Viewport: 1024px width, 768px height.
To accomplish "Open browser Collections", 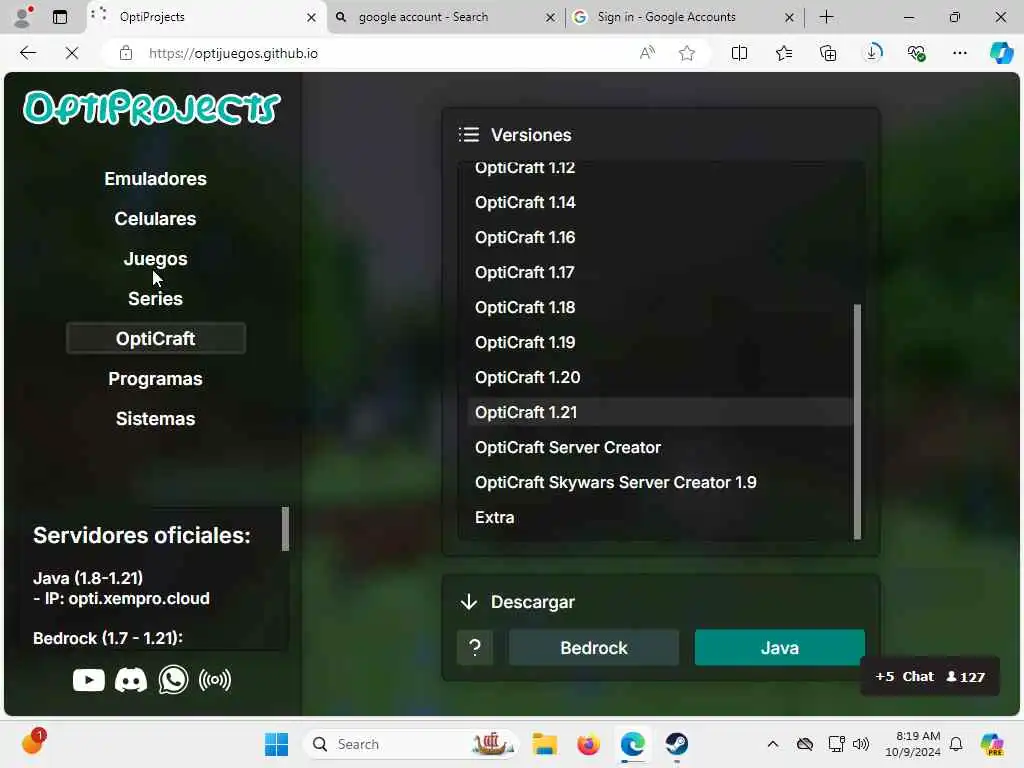I will pyautogui.click(x=828, y=53).
